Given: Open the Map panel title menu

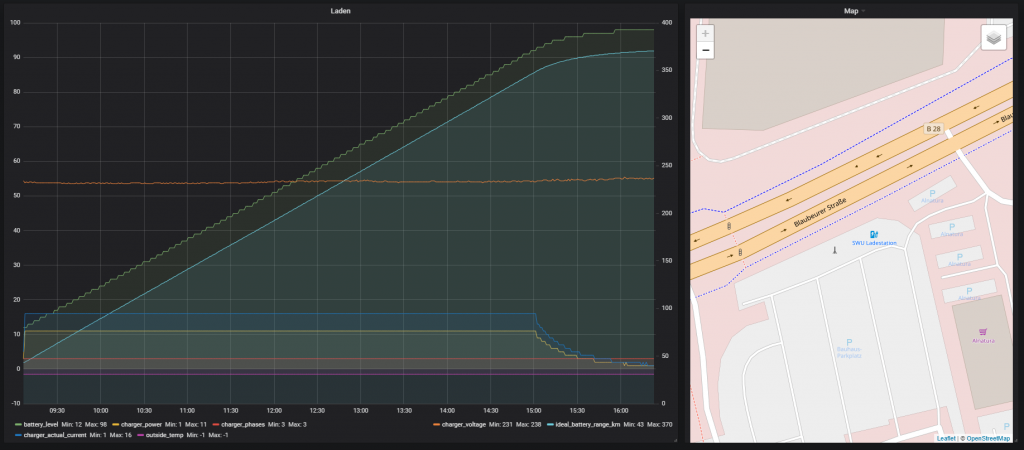Looking at the screenshot, I should (851, 11).
